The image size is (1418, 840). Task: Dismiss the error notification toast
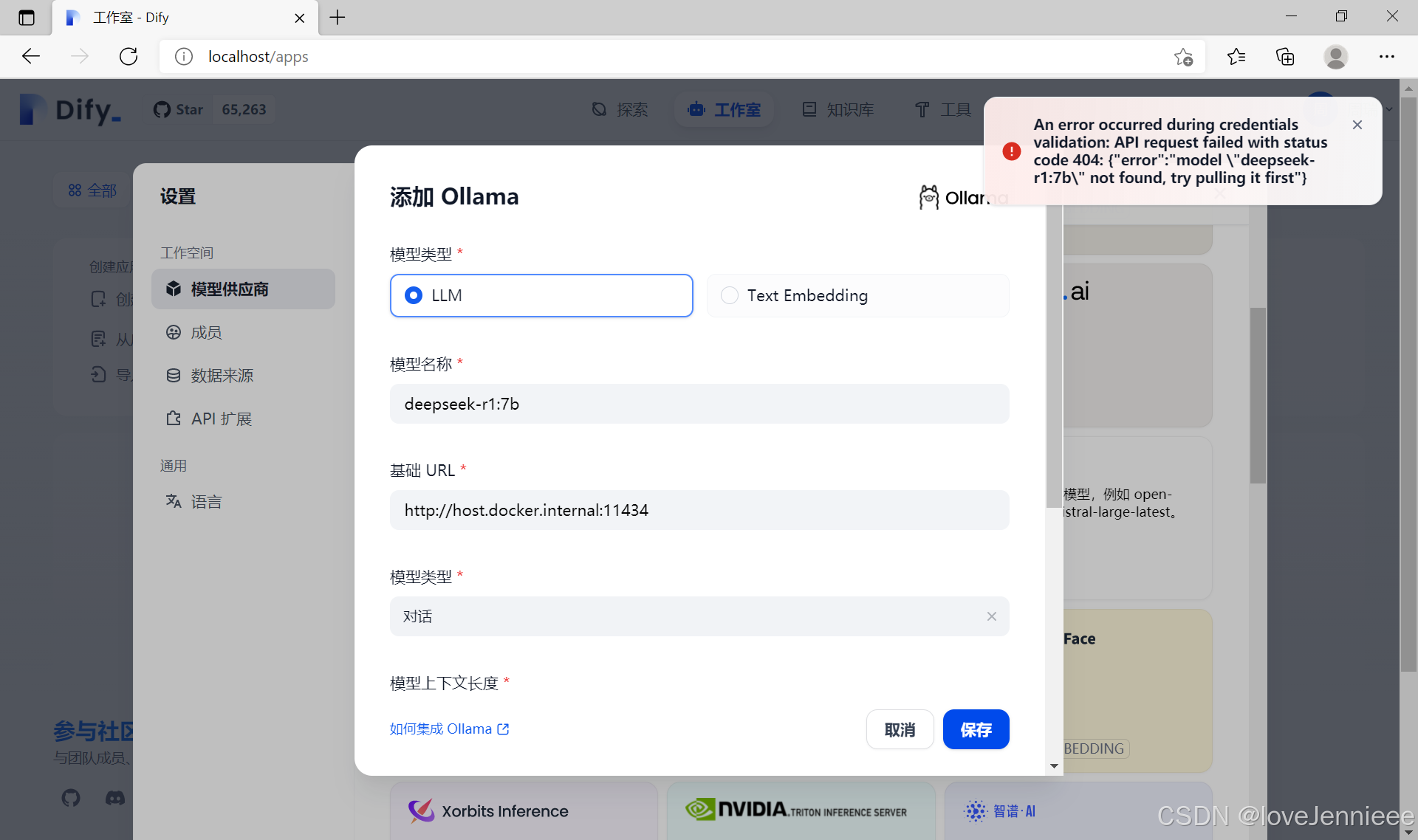1357,125
